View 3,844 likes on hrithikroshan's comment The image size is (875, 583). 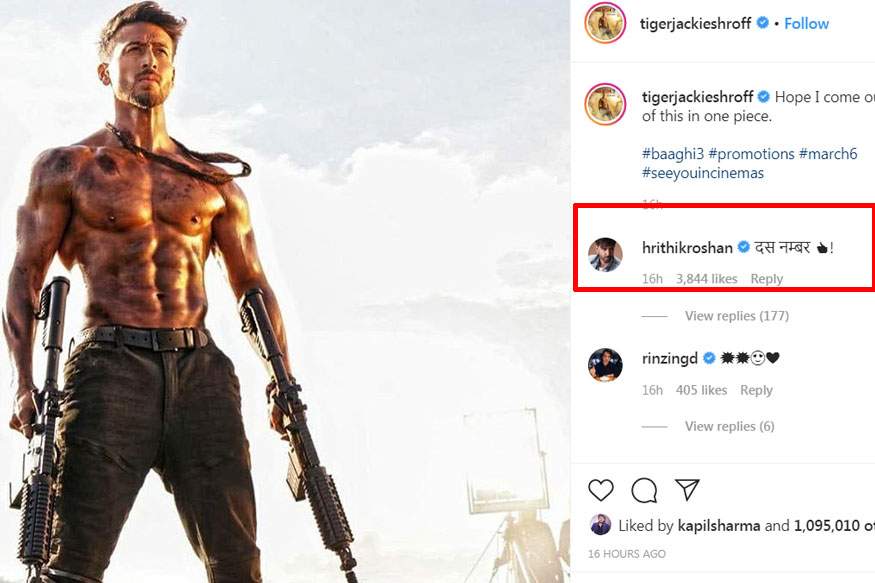tap(707, 279)
